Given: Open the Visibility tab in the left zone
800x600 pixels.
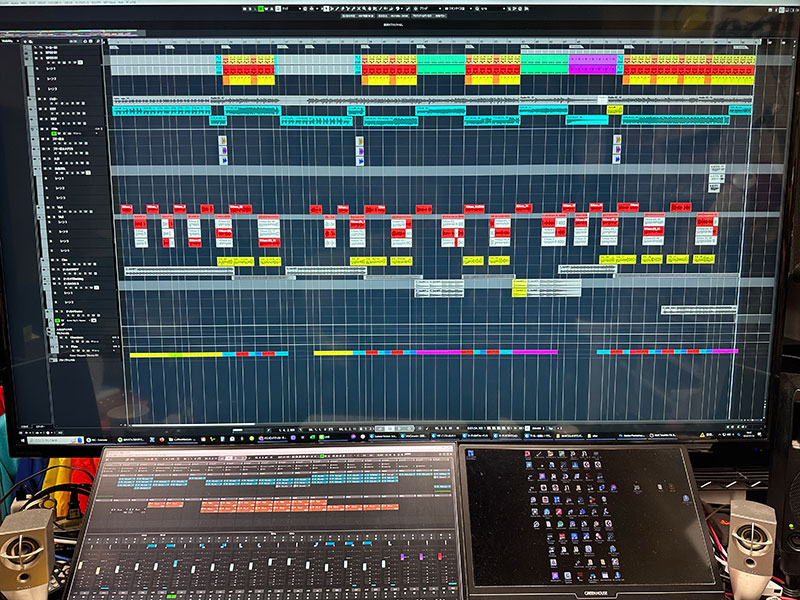Looking at the screenshot, I should (7, 41).
